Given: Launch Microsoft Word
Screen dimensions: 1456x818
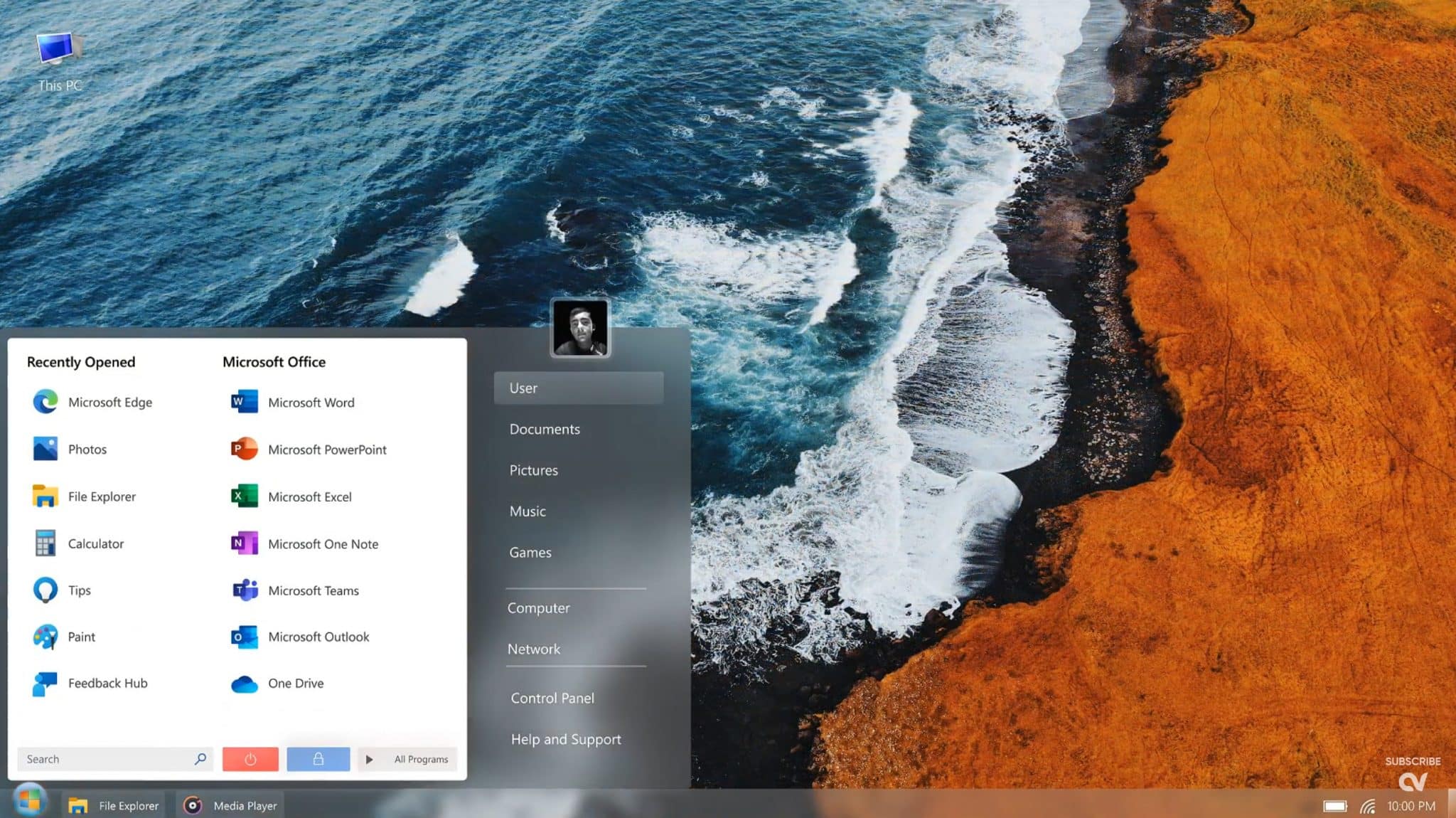Looking at the screenshot, I should [311, 402].
